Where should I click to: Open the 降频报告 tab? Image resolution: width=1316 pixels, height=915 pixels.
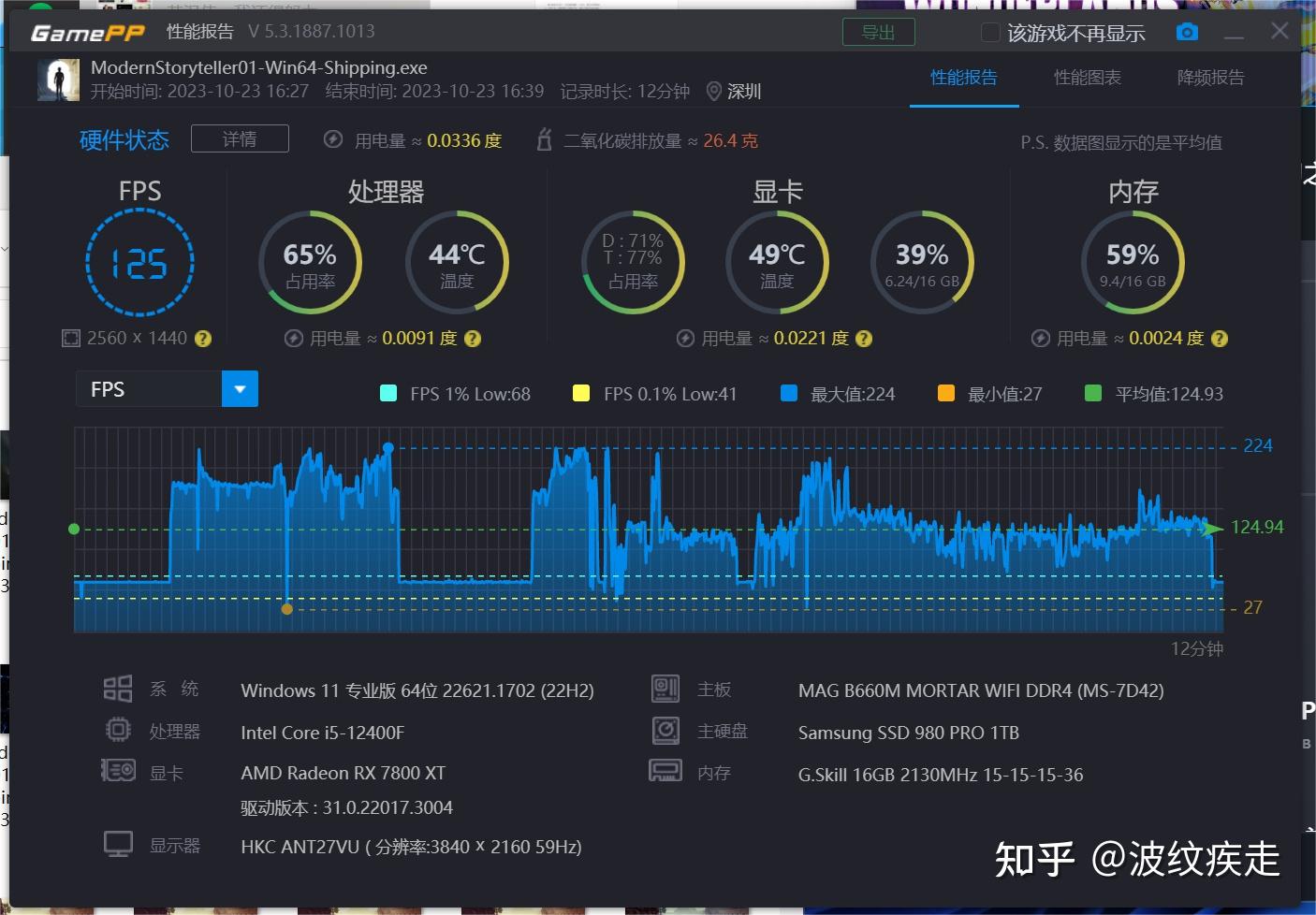point(1210,78)
